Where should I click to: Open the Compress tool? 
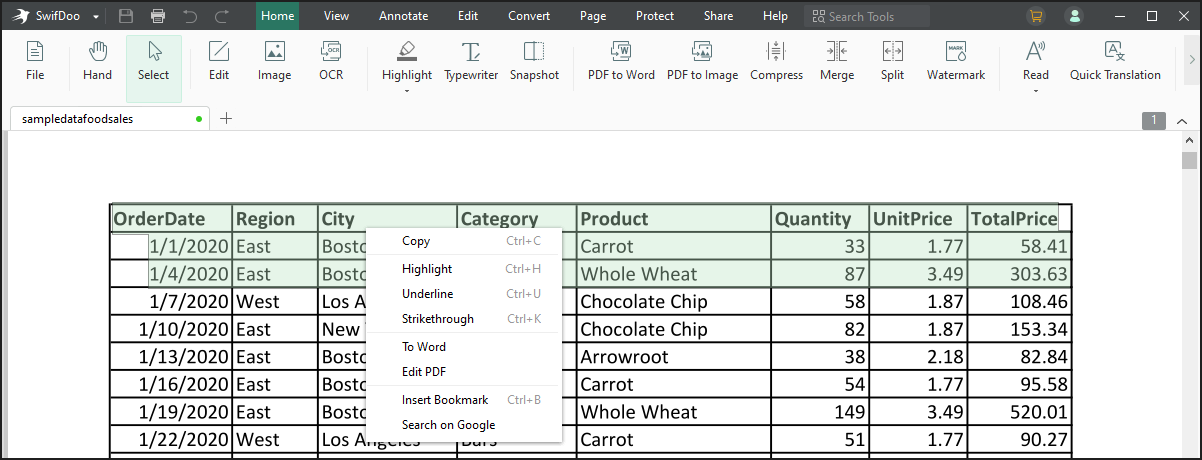pyautogui.click(x=776, y=62)
